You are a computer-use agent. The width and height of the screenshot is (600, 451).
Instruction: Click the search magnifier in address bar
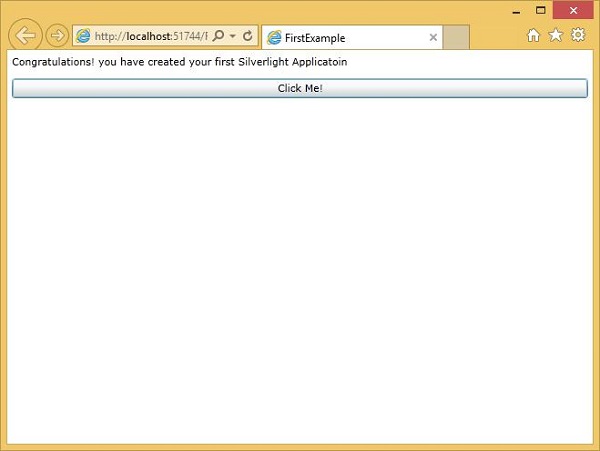point(218,36)
